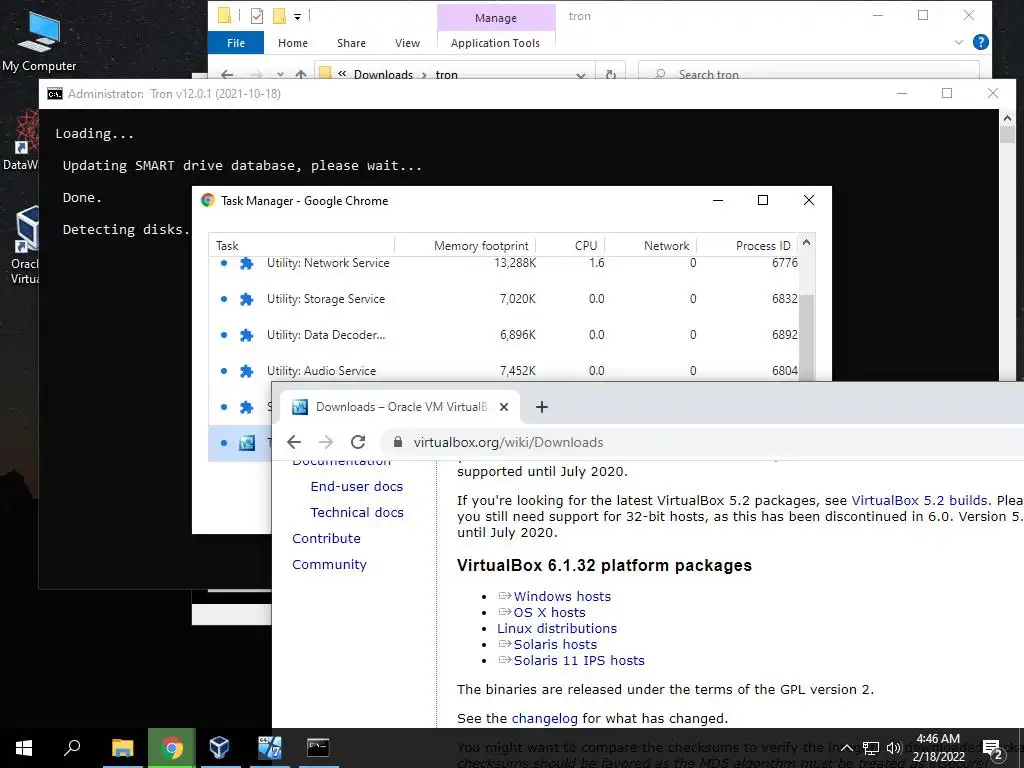Click the Task Manager vertical scrollbar thumb
The height and width of the screenshot is (768, 1024).
[x=807, y=336]
